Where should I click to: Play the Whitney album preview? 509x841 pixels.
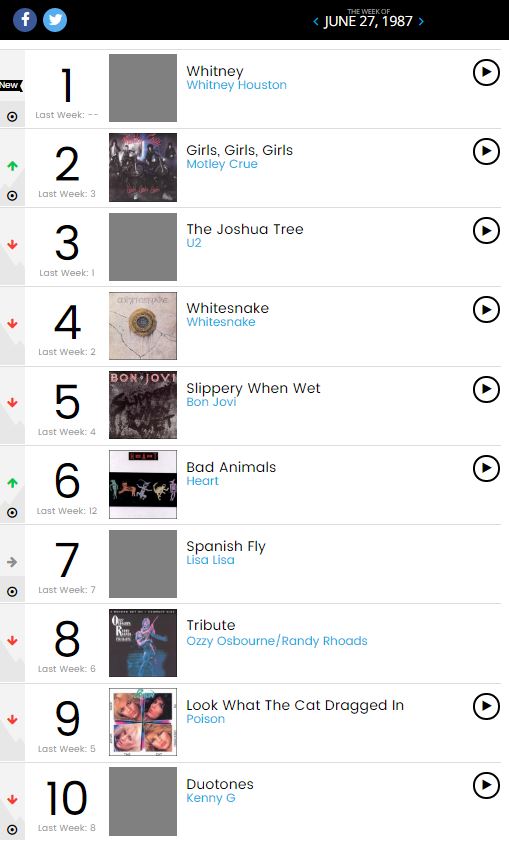[486, 72]
